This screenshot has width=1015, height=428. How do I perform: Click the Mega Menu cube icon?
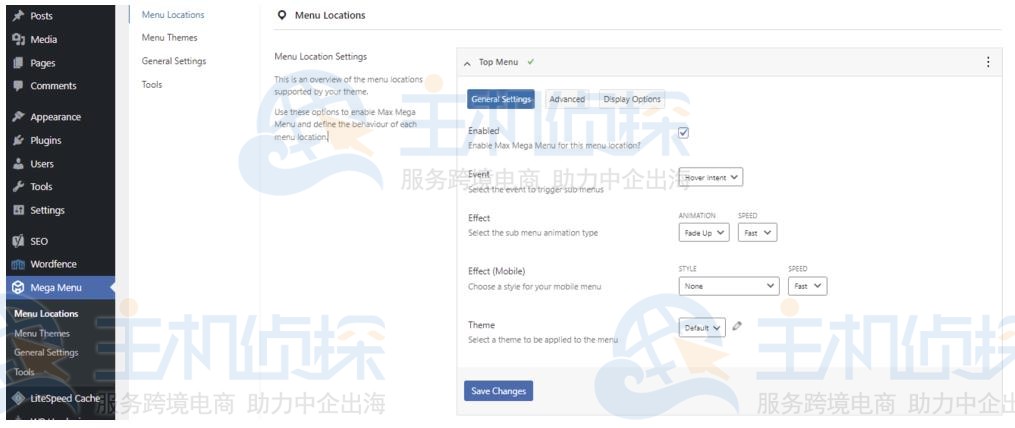[x=18, y=287]
